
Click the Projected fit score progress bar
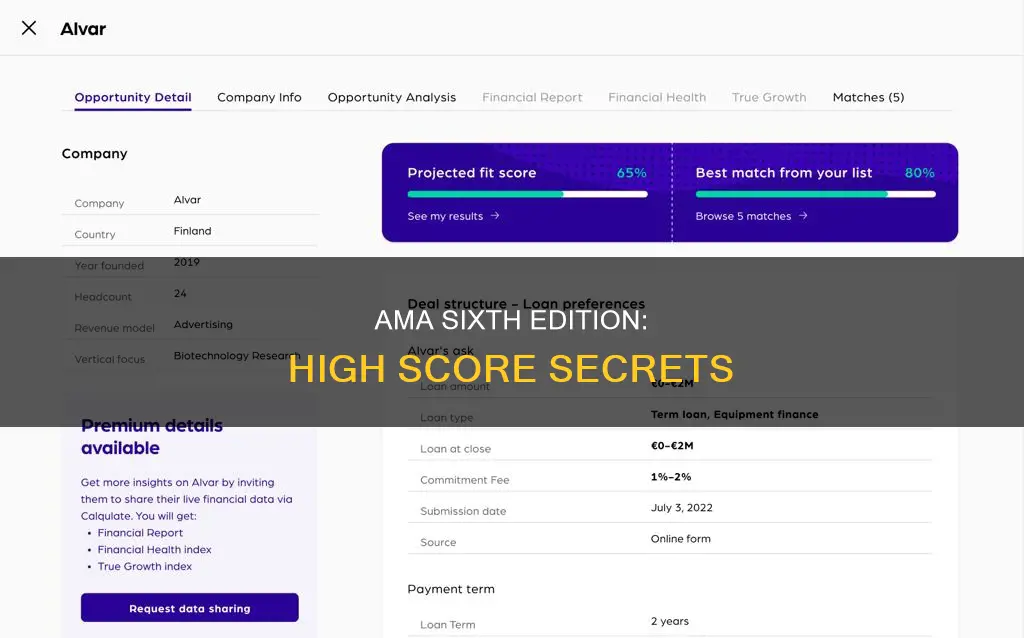527,195
